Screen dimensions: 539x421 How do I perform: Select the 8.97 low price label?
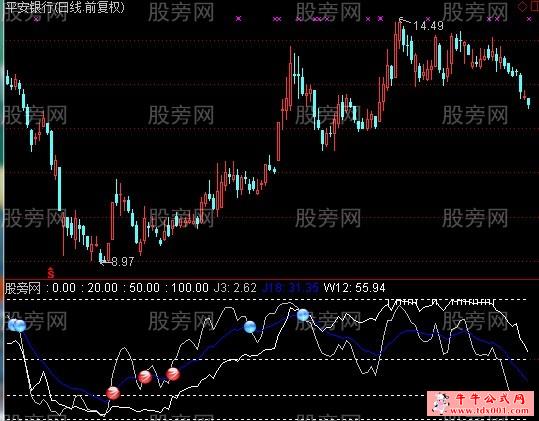point(123,262)
